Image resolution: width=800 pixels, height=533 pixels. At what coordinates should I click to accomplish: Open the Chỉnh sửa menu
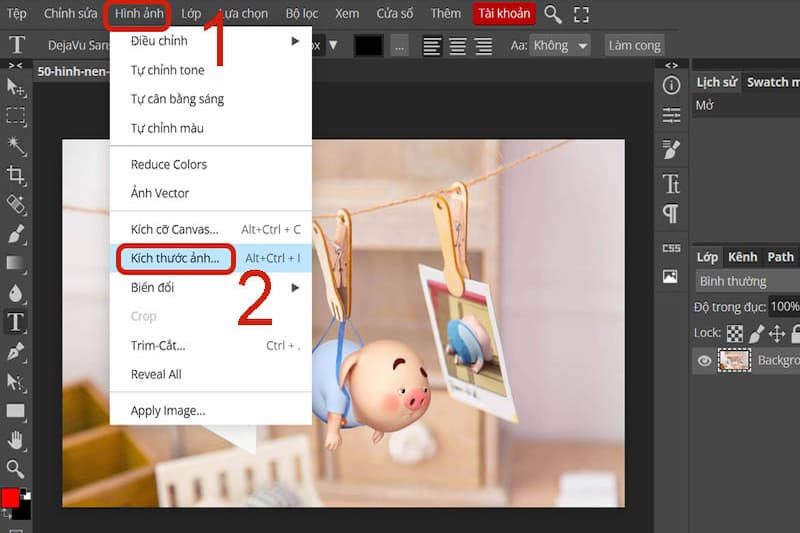(x=70, y=14)
